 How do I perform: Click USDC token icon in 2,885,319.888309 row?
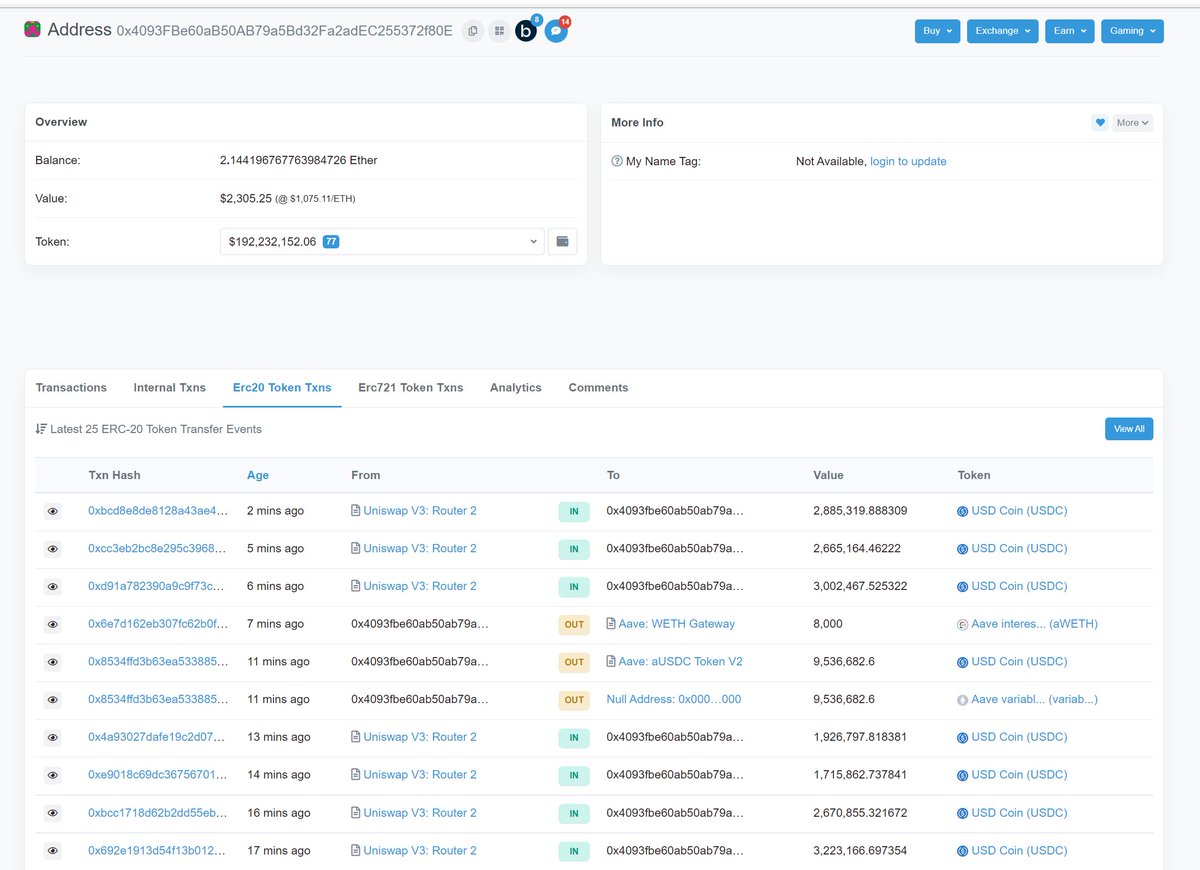point(963,511)
